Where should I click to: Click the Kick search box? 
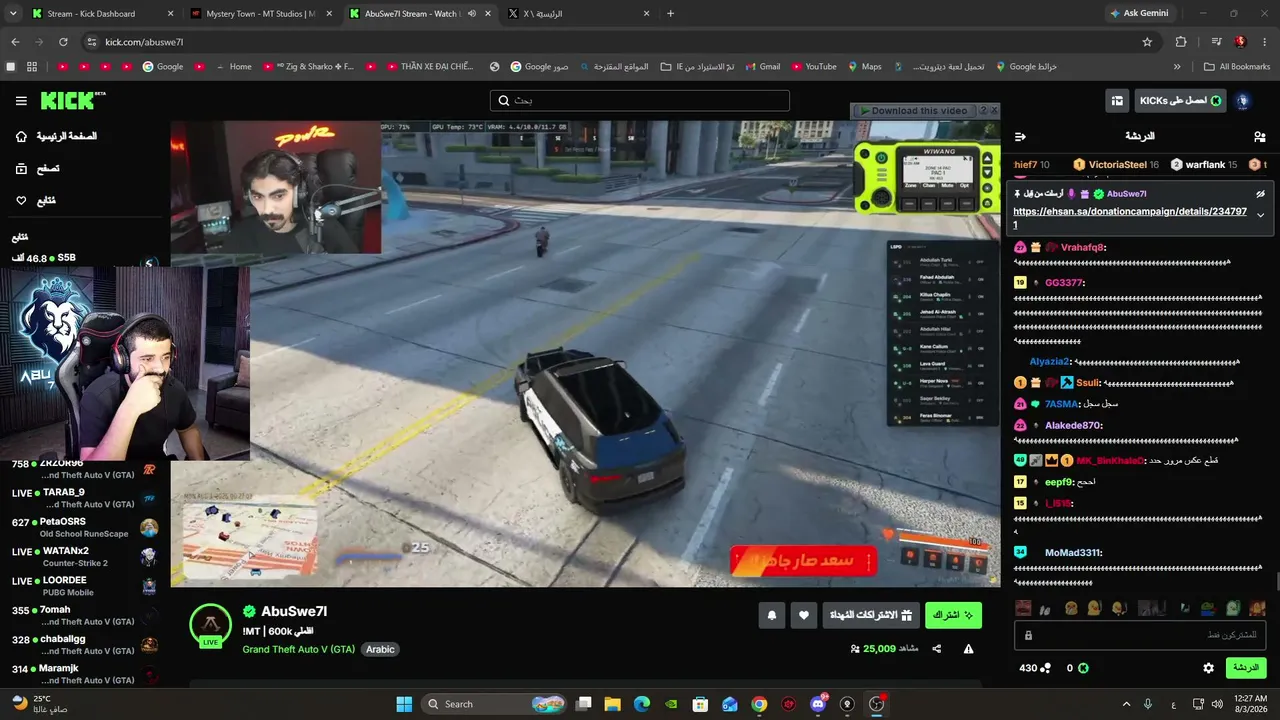(x=640, y=101)
